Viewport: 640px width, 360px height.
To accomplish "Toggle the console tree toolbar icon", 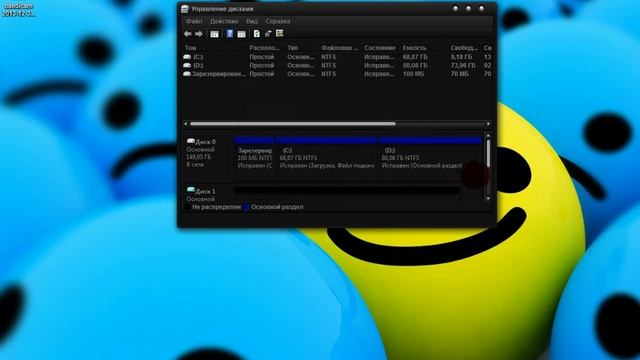I will [214, 34].
